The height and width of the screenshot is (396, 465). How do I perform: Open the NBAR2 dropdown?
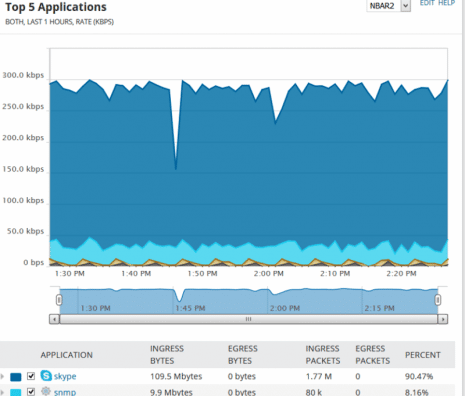coord(388,6)
